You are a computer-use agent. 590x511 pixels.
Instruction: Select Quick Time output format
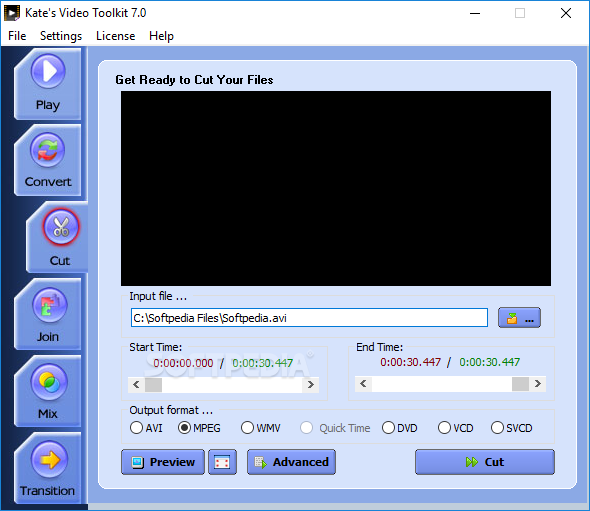pos(335,428)
